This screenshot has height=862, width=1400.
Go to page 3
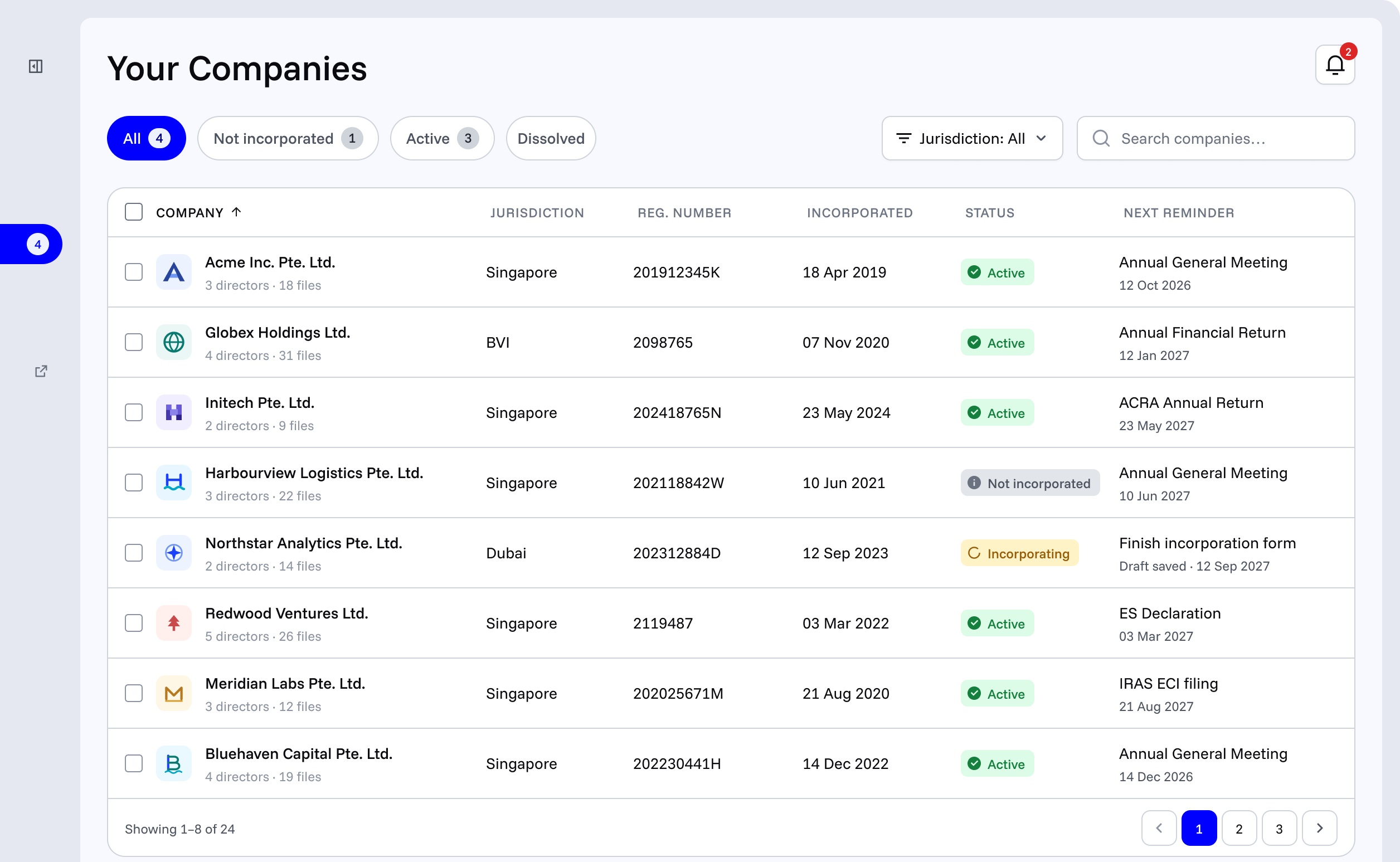[x=1279, y=828]
